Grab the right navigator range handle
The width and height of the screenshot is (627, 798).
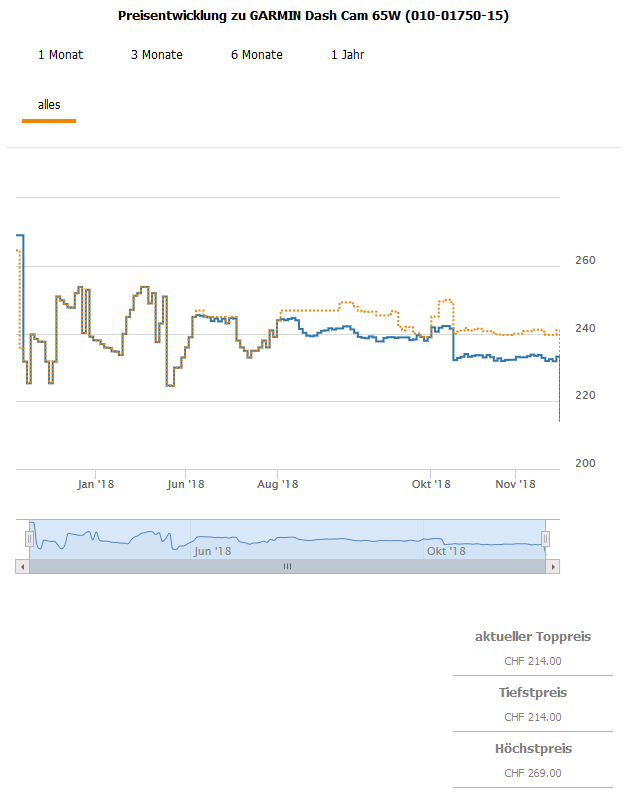pos(545,539)
